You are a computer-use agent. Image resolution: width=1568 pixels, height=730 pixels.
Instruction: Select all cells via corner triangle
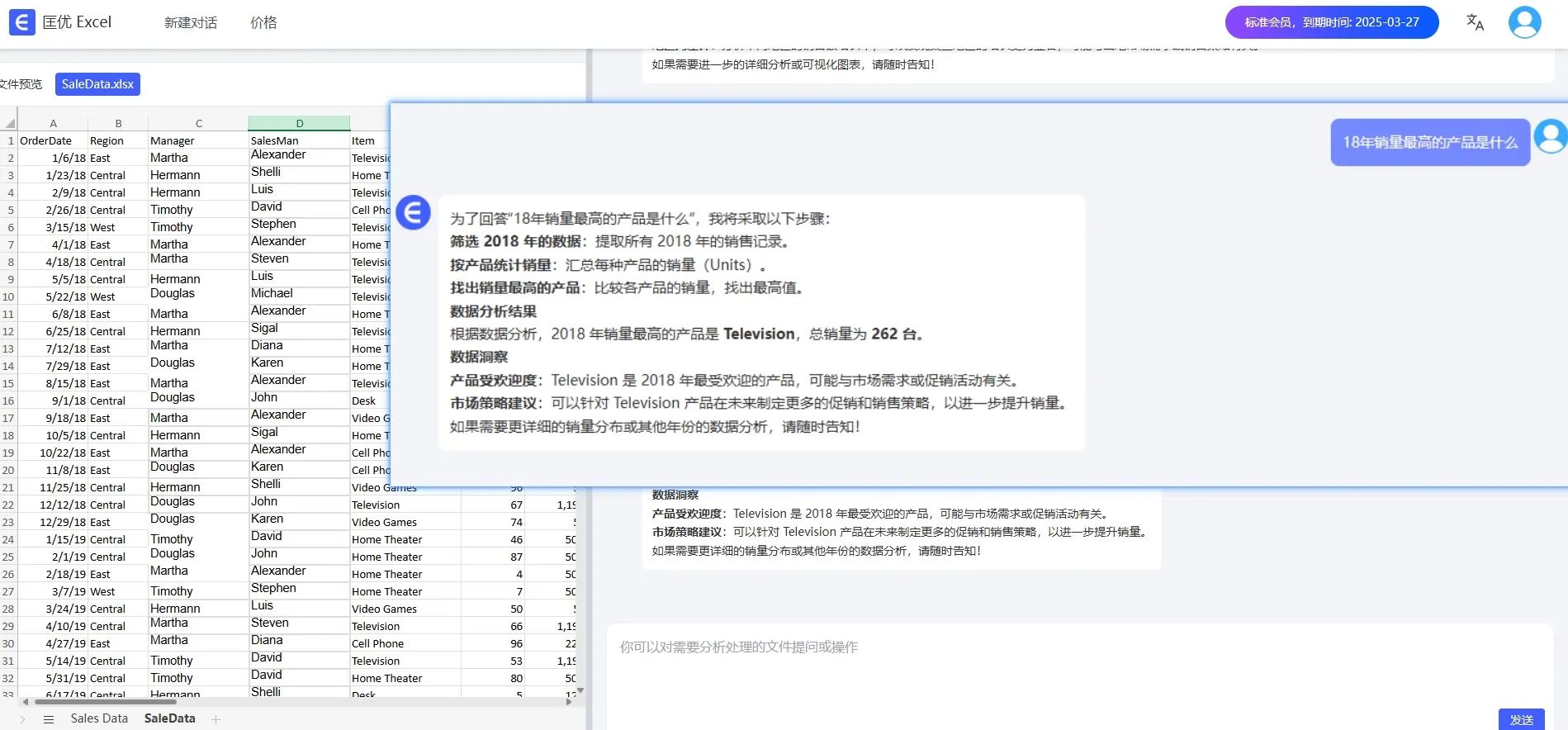pyautogui.click(x=9, y=123)
